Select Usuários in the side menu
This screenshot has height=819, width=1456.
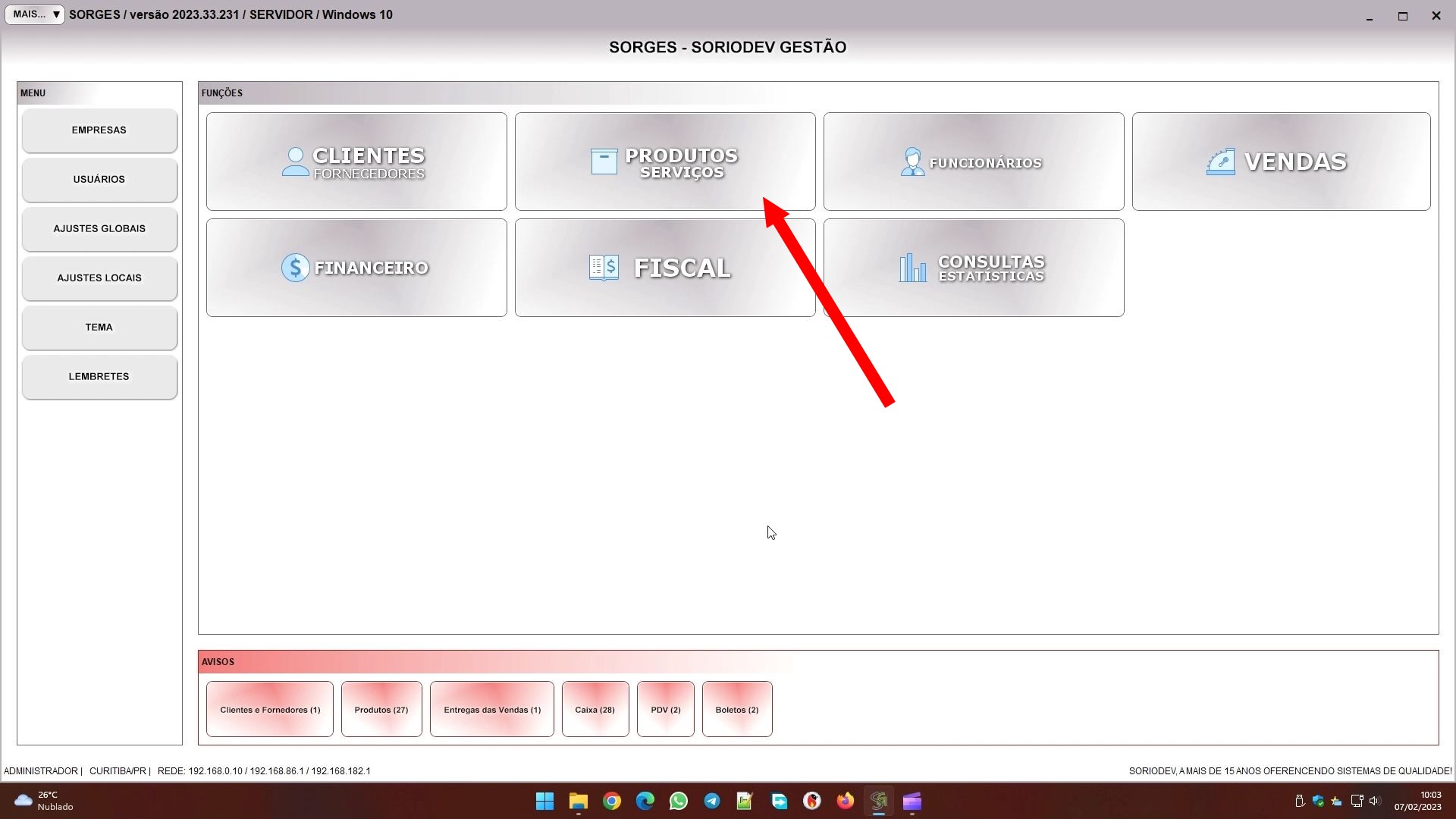point(99,180)
